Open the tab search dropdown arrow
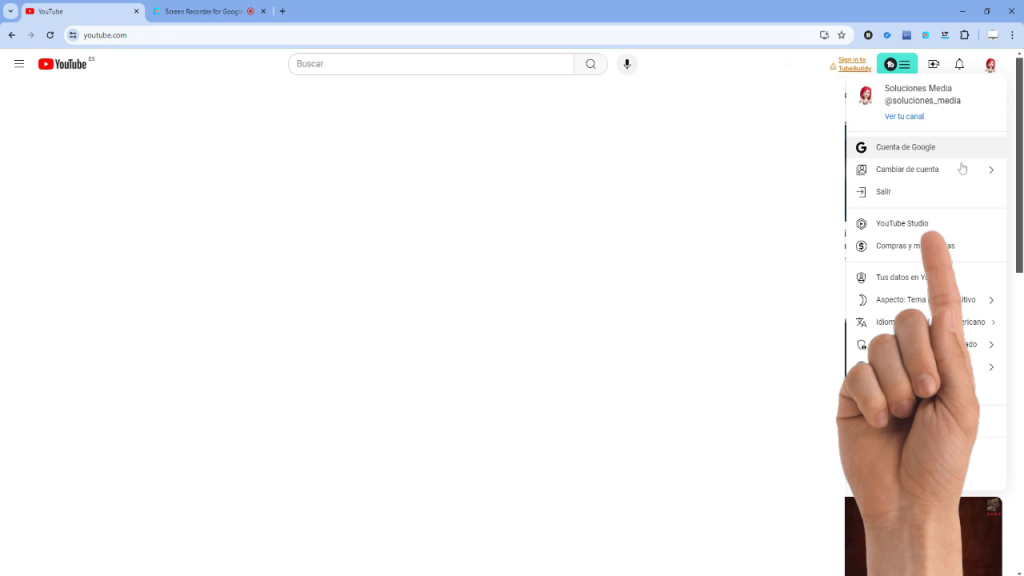This screenshot has height=576, width=1024. tap(10, 11)
